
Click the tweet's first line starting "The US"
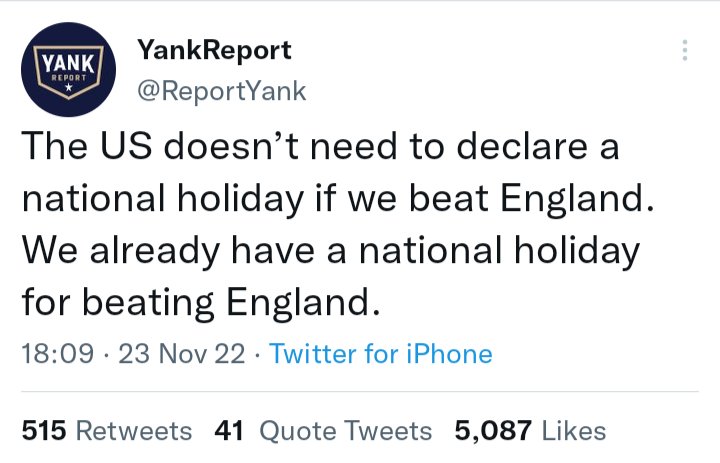tap(320, 147)
